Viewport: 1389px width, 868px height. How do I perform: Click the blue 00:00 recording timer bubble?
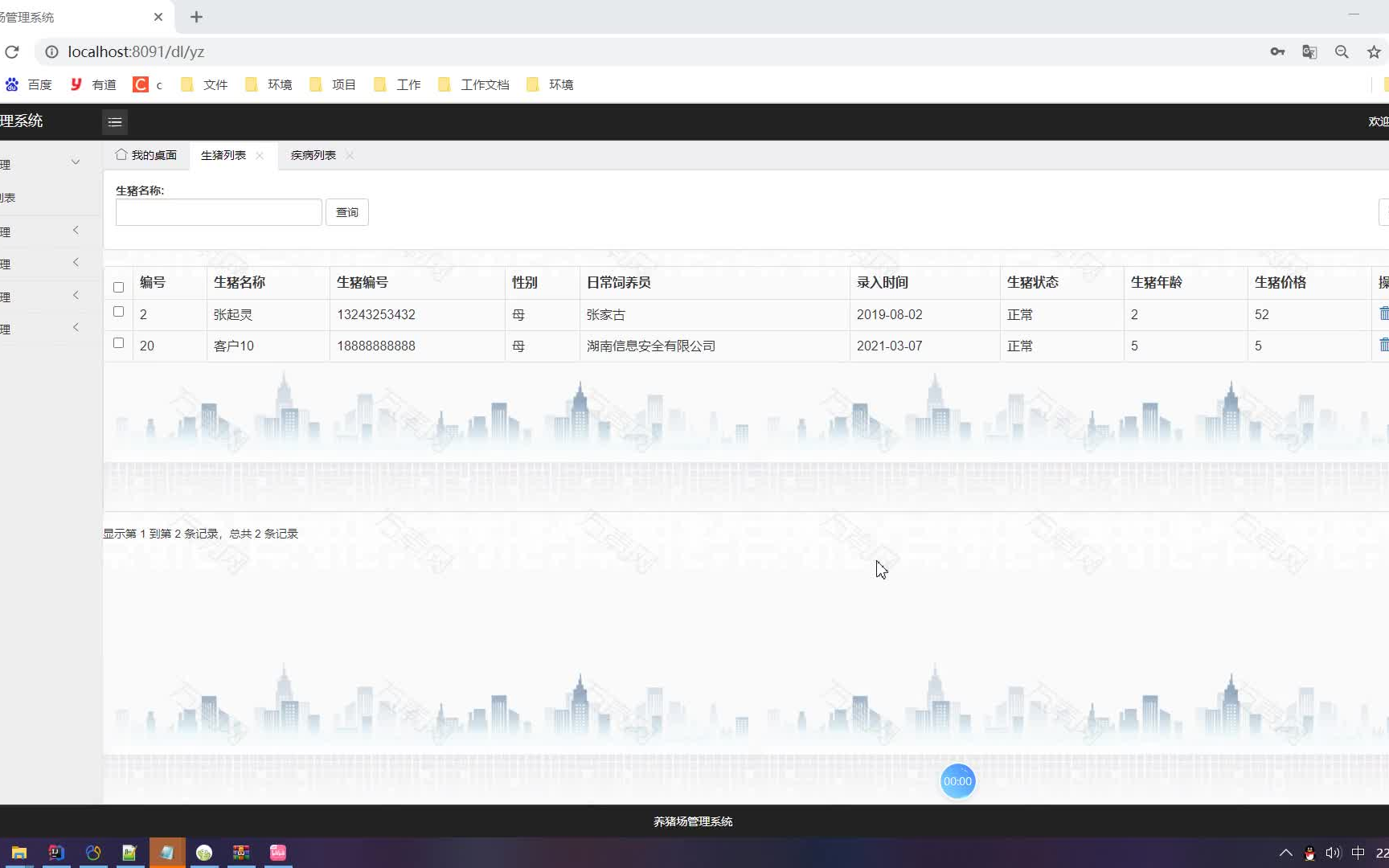coord(957,781)
